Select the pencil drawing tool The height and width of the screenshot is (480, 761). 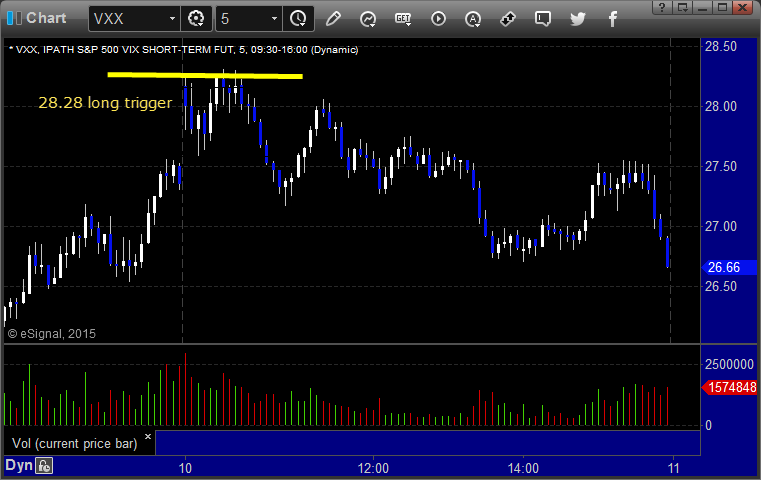(333, 19)
